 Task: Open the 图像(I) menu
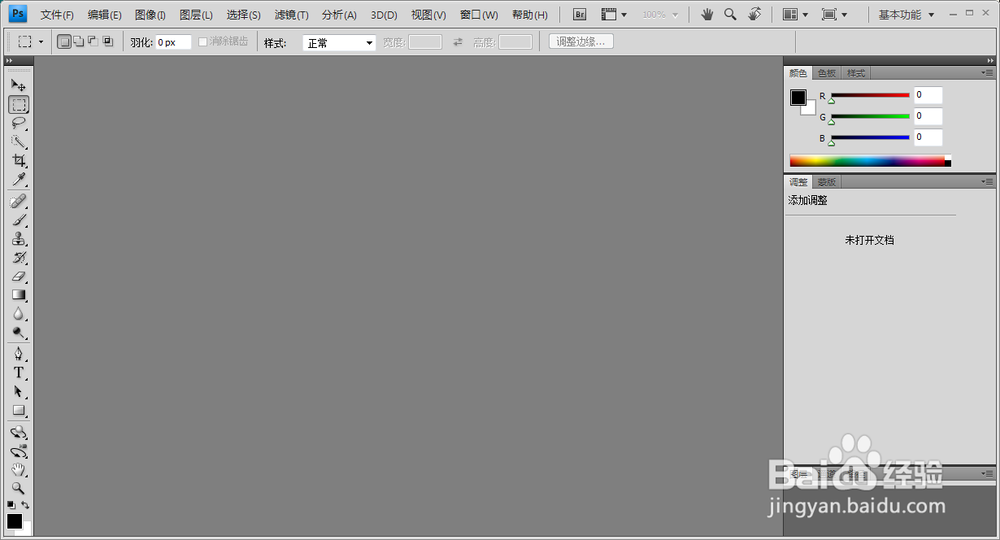point(150,15)
